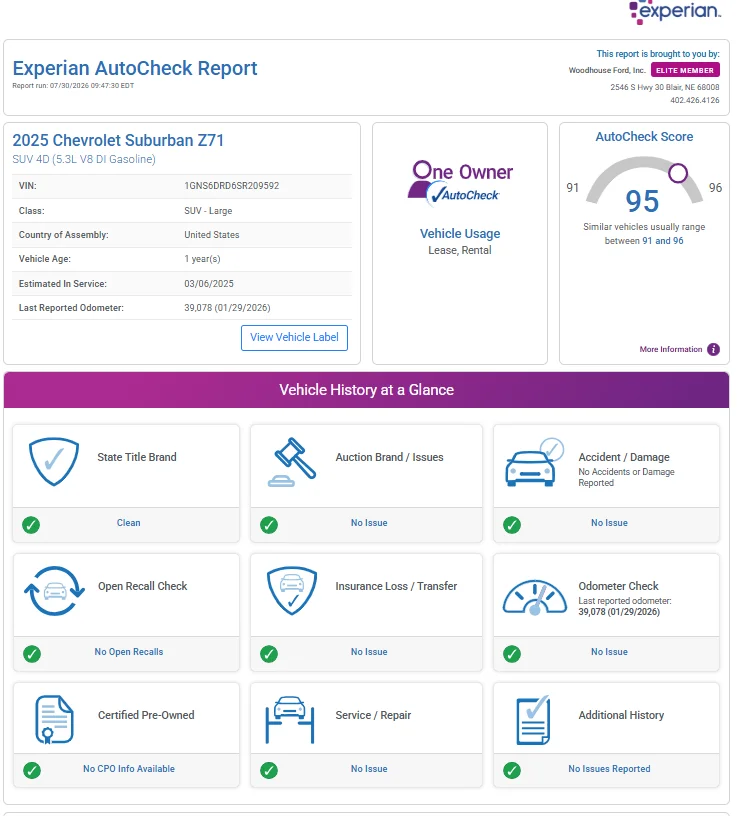Click the 2025 Chevrolet Suburban Z71 title

pyautogui.click(x=118, y=141)
